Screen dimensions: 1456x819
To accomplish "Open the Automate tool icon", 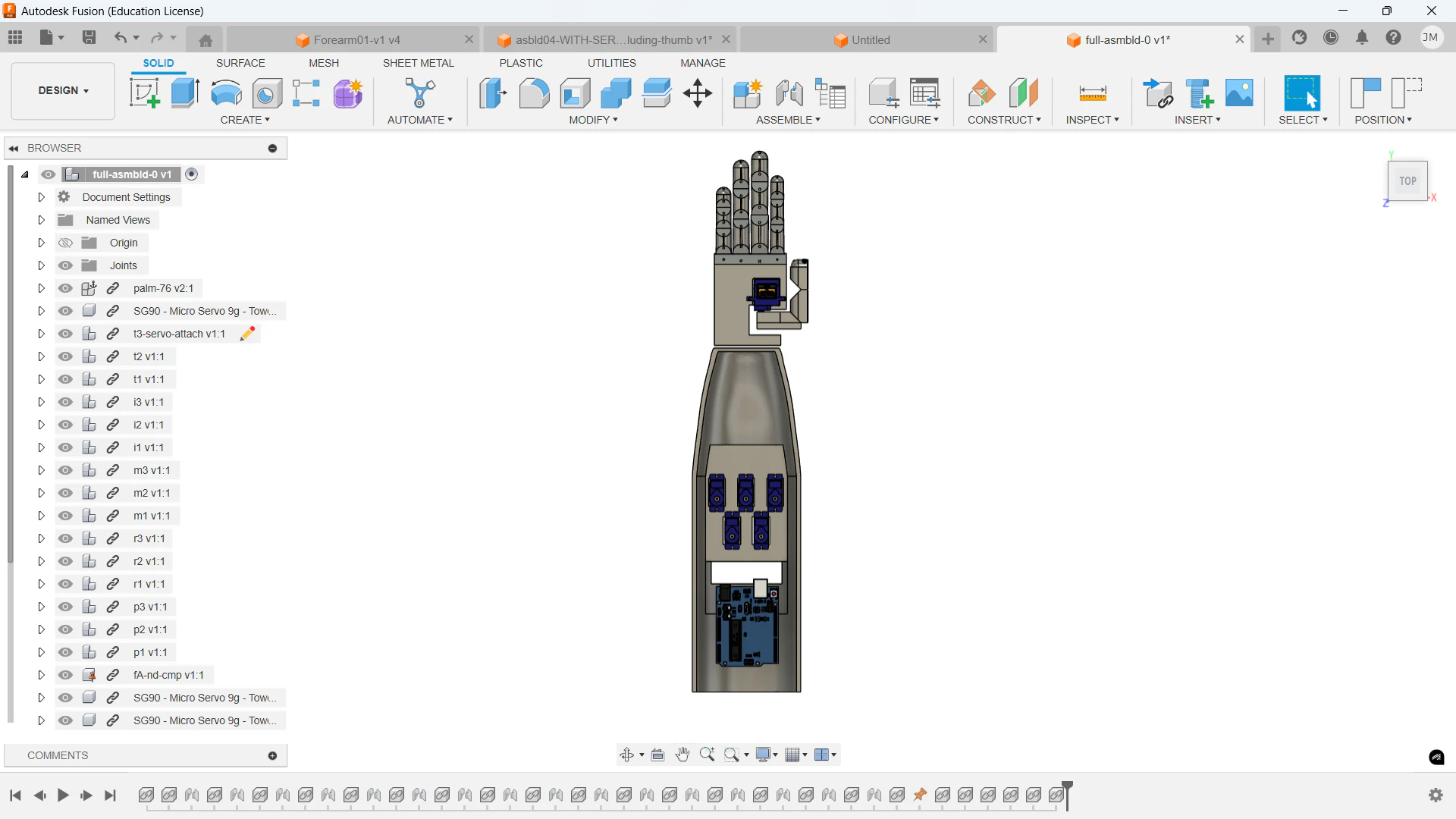I will (x=419, y=93).
